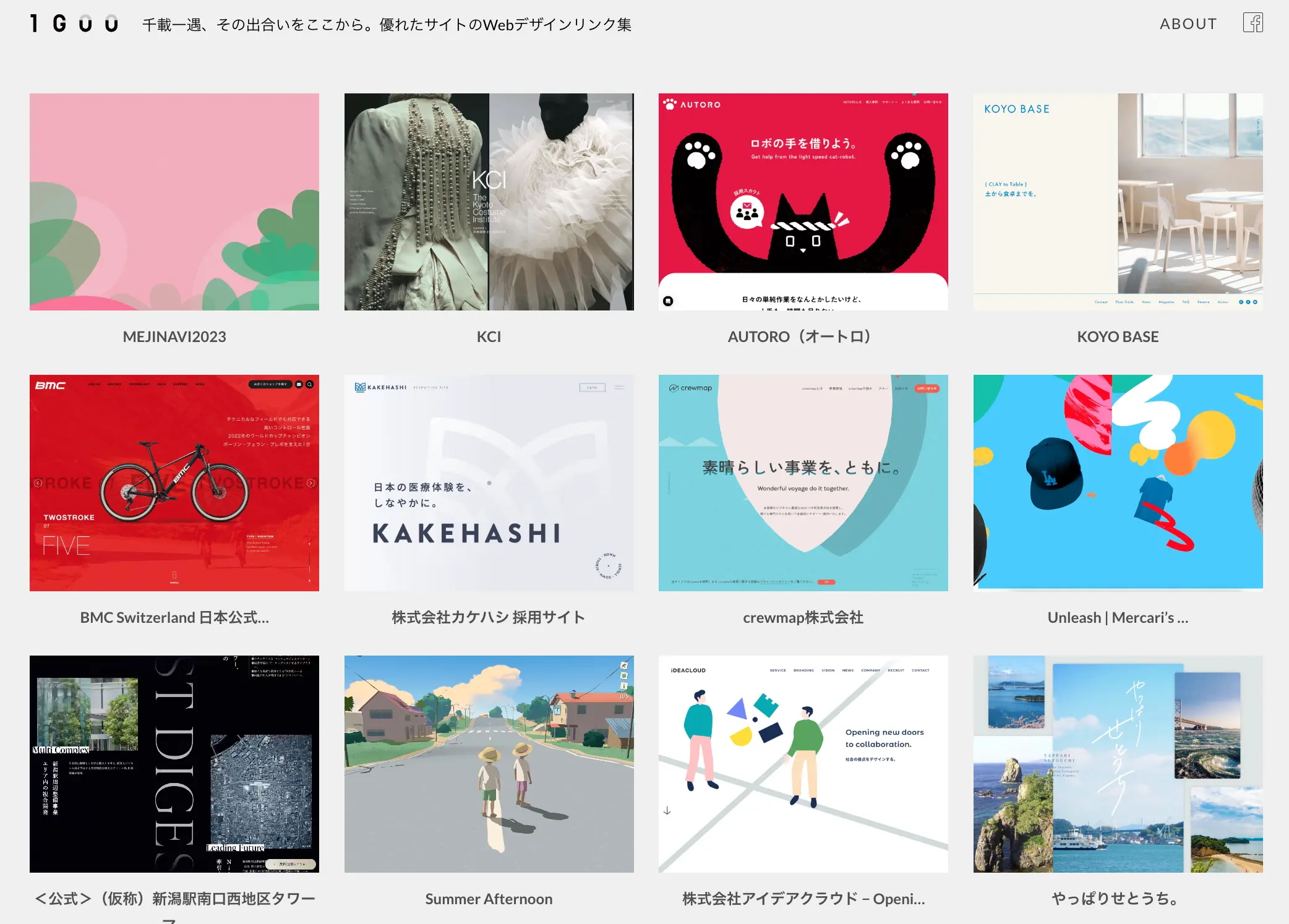Open the black Niigata tower site thumbnail
Viewport: 1289px width, 924px height.
click(x=174, y=764)
